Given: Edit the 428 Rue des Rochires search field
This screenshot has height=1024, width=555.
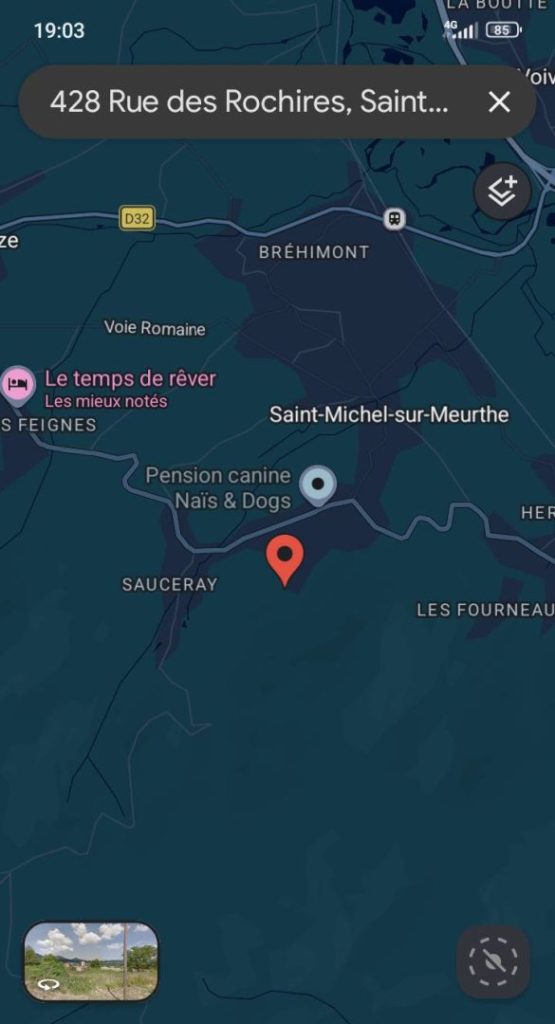Looking at the screenshot, I should [249, 102].
